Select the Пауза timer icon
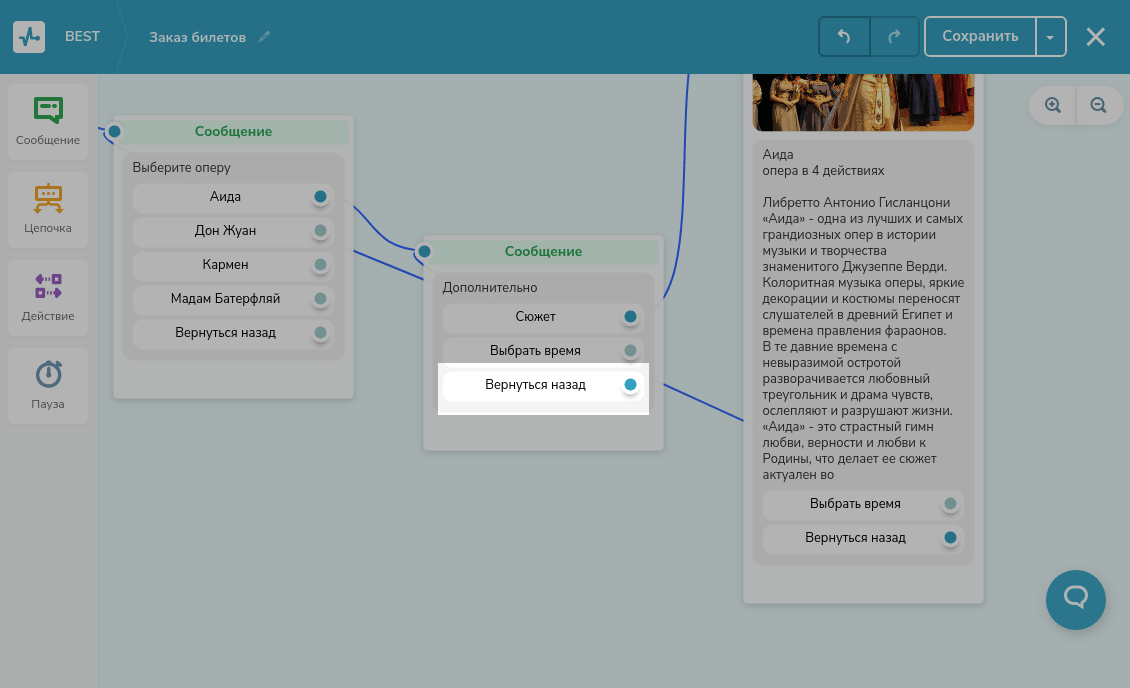This screenshot has height=688, width=1130. click(48, 374)
